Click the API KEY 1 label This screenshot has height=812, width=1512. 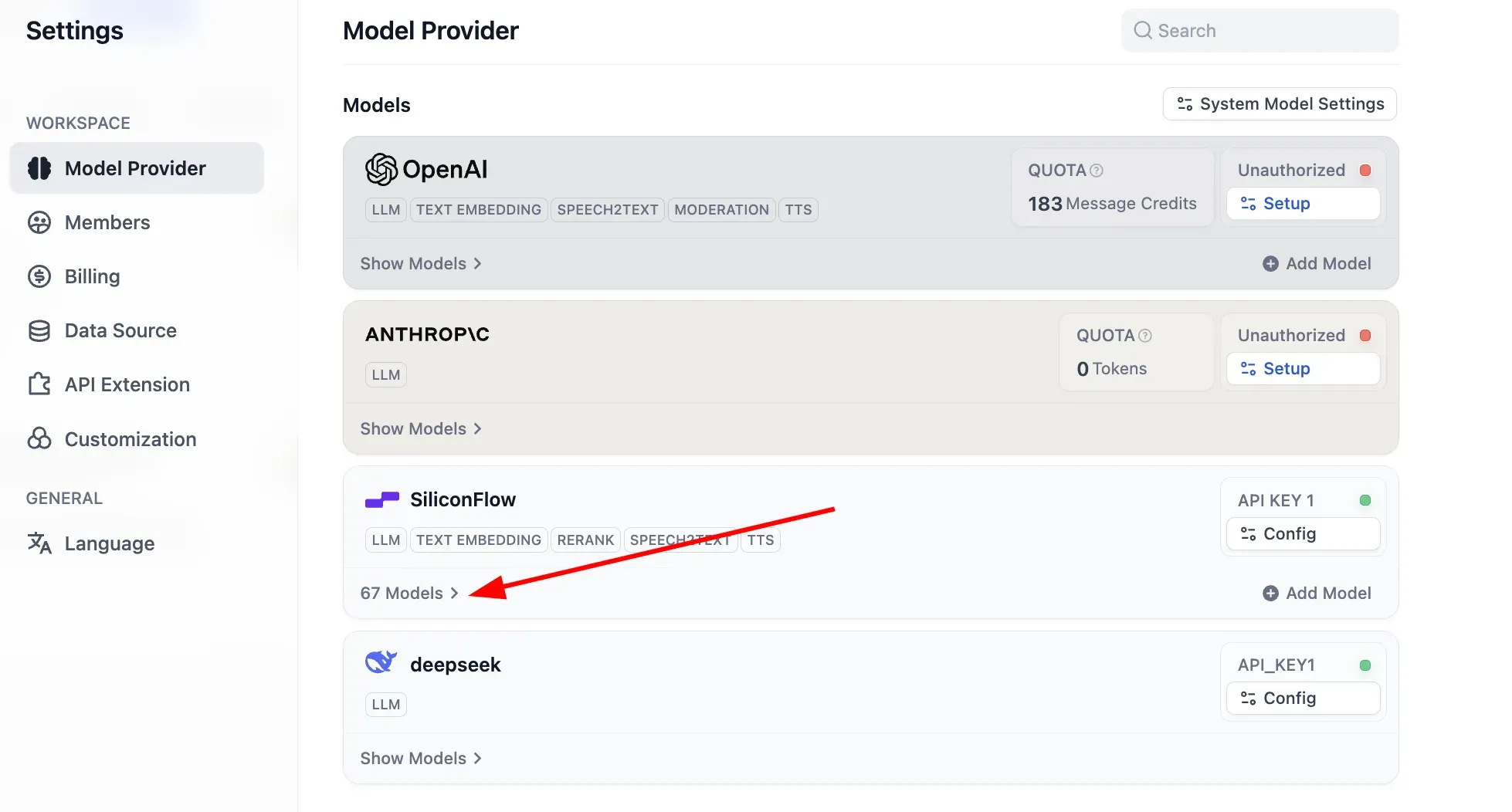click(1276, 501)
